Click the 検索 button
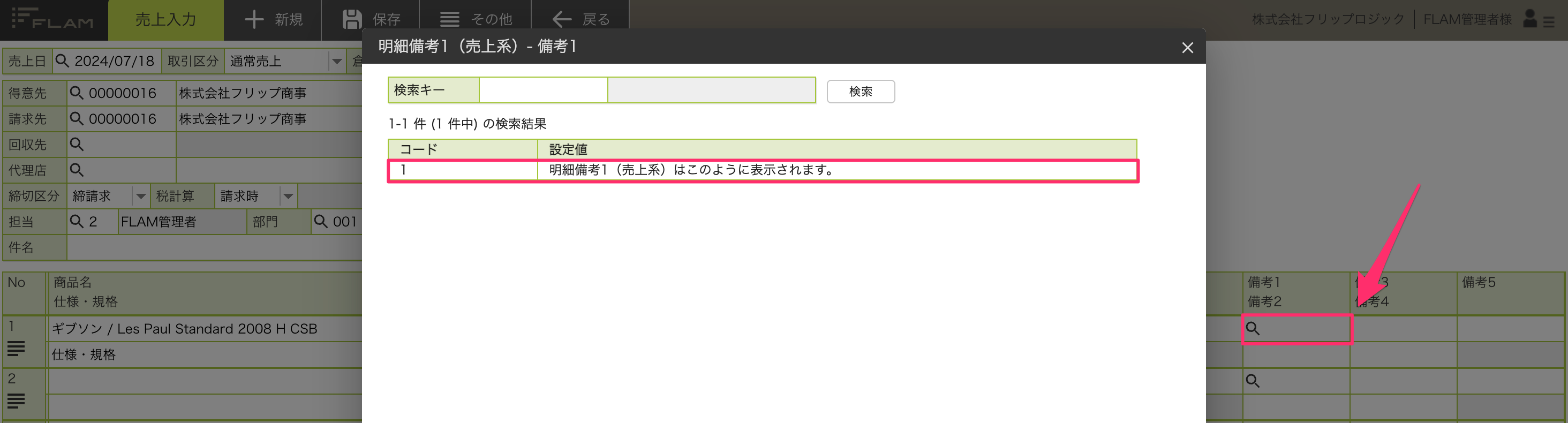 pos(861,92)
